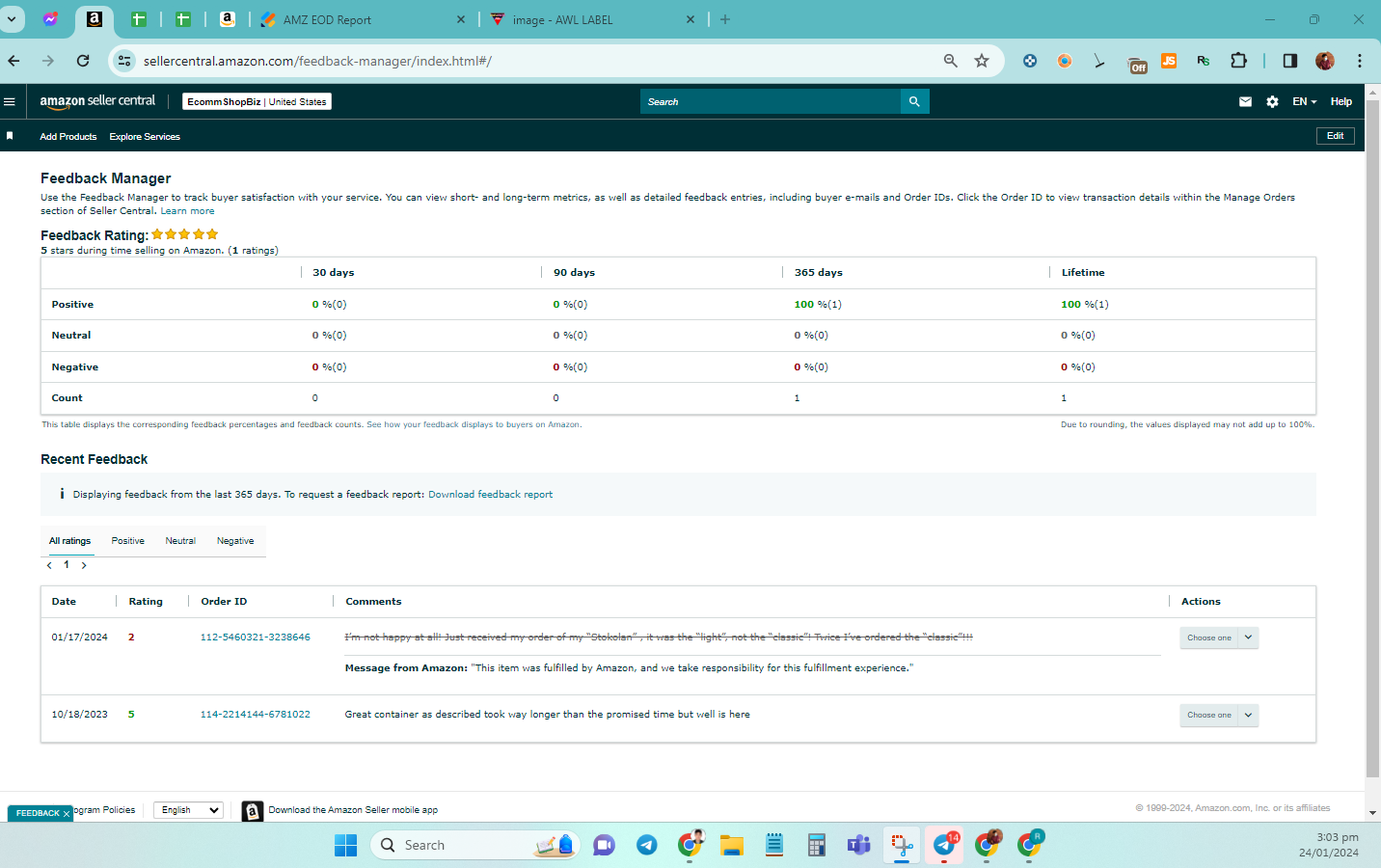Select the All ratings tab
The image size is (1381, 868).
(70, 541)
